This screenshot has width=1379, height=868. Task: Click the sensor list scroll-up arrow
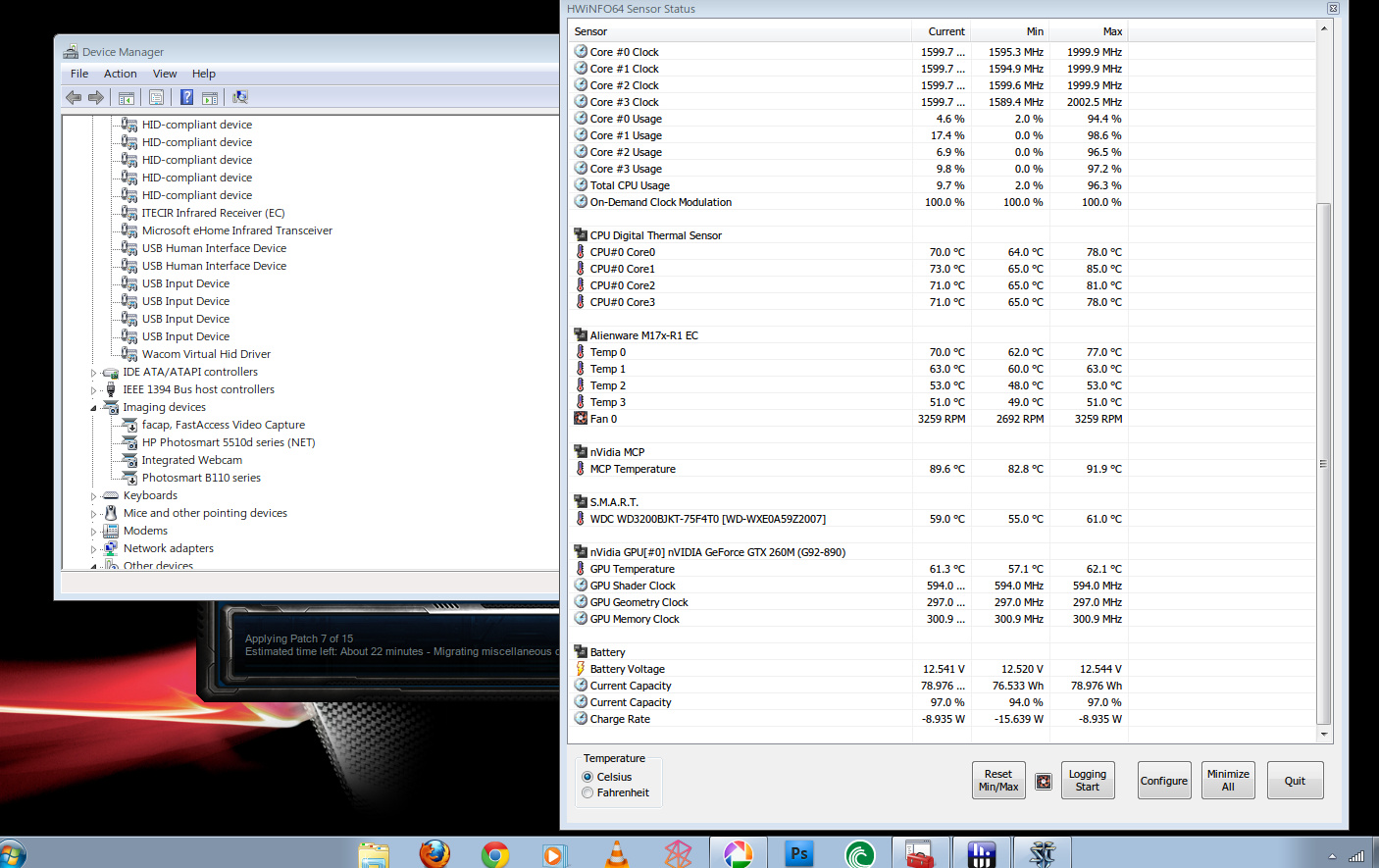[1323, 28]
